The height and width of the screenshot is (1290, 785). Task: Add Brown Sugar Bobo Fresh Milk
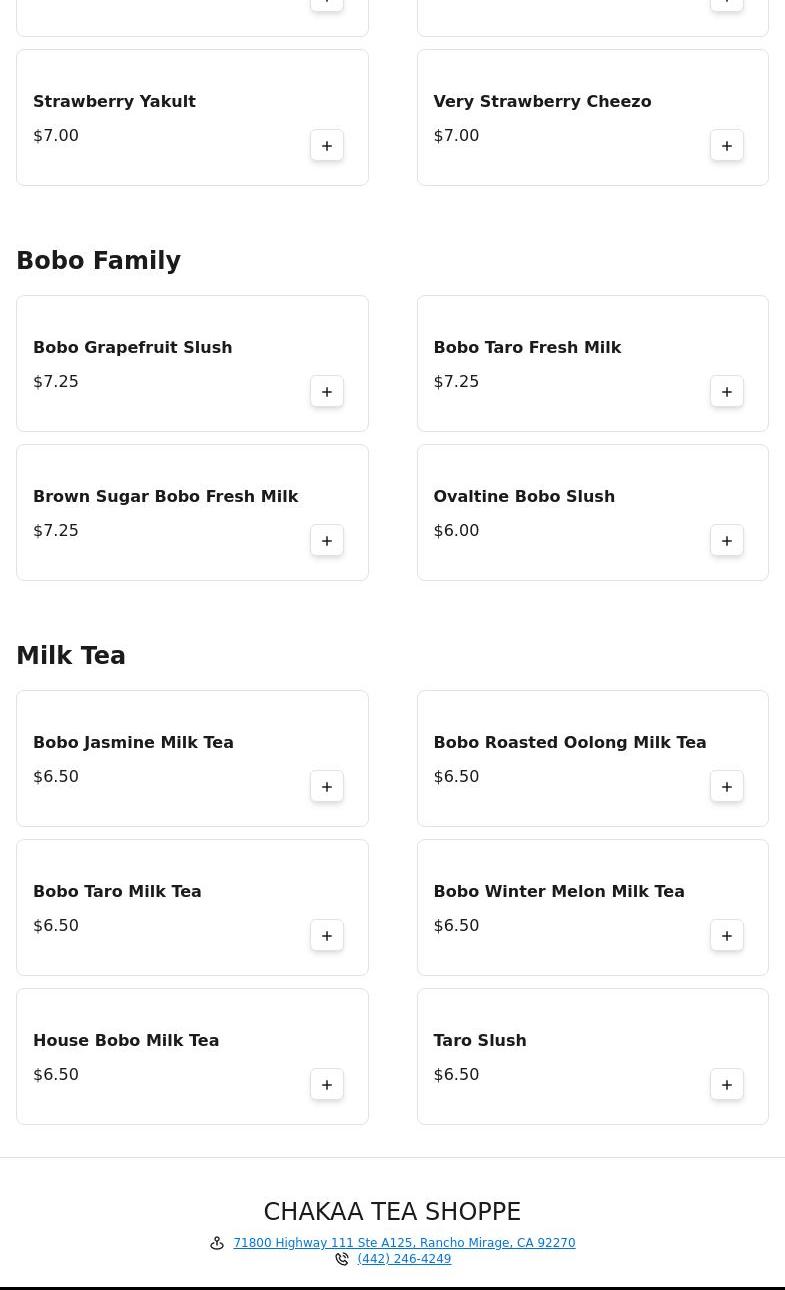pyautogui.click(x=327, y=541)
